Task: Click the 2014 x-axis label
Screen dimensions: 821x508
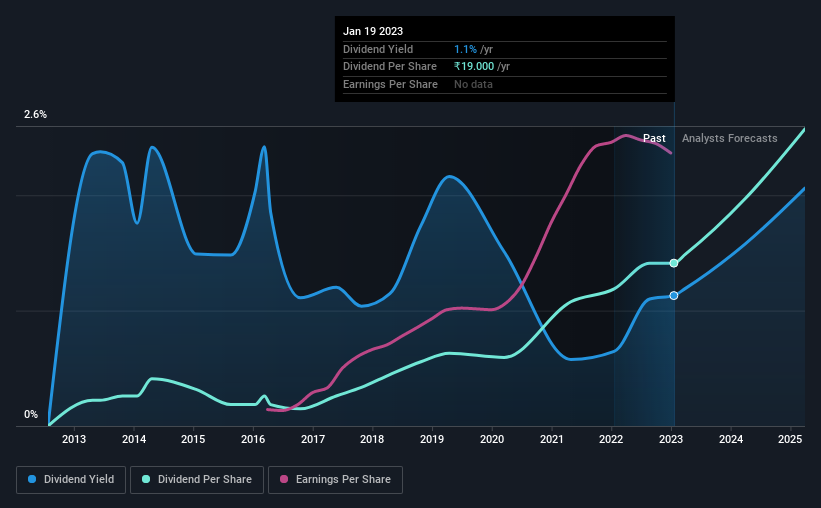Action: pyautogui.click(x=134, y=439)
